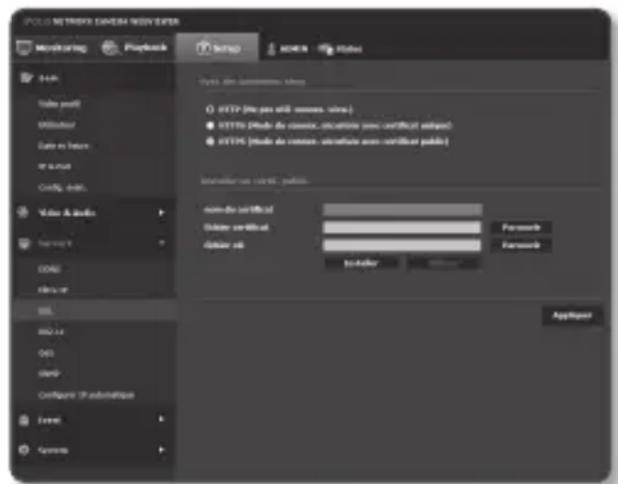Click the Appliquer button
This screenshot has height=484, width=618.
pos(572,316)
